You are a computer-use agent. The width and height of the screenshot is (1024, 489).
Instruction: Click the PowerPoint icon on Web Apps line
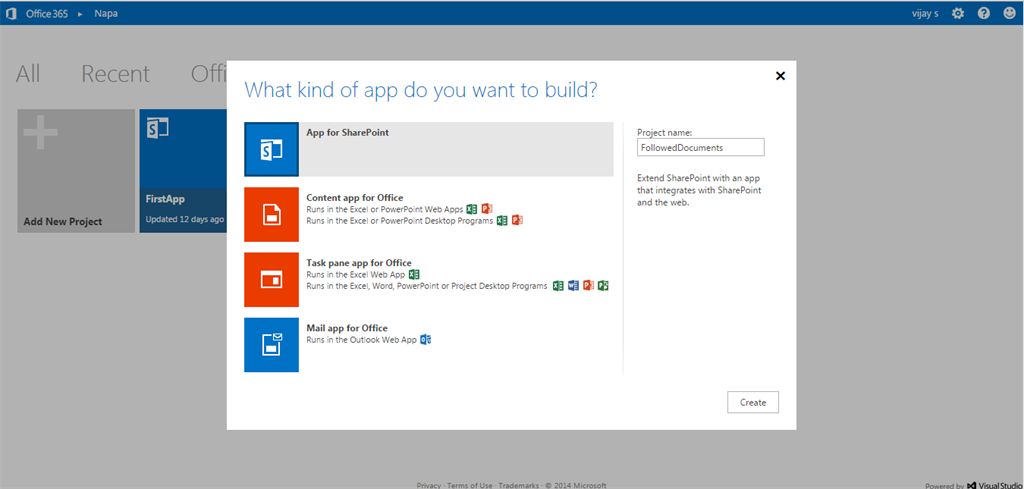click(487, 210)
